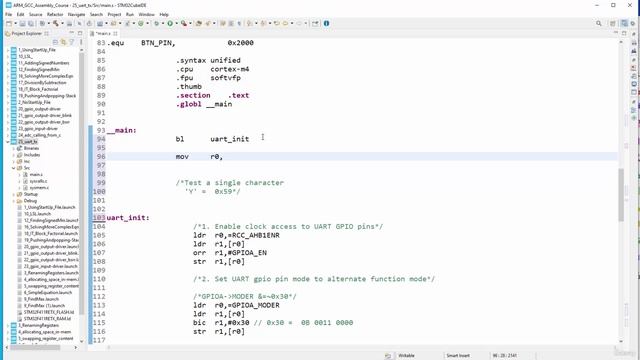
Task: Open the Source menu
Action: (x=36, y=14)
